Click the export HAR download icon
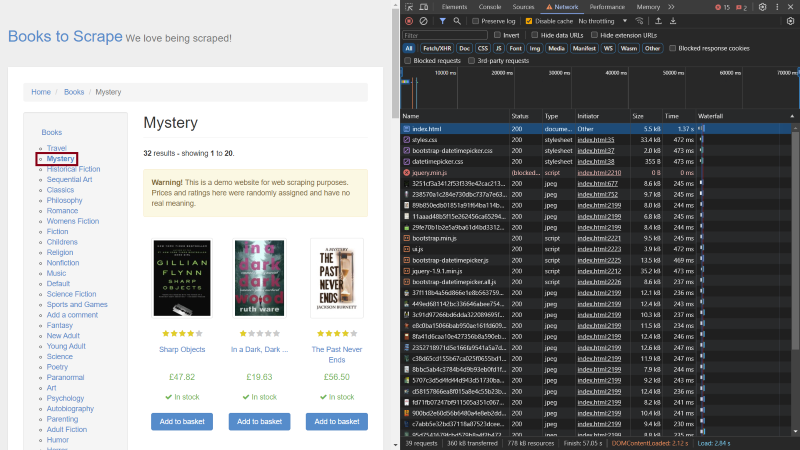 click(x=672, y=20)
